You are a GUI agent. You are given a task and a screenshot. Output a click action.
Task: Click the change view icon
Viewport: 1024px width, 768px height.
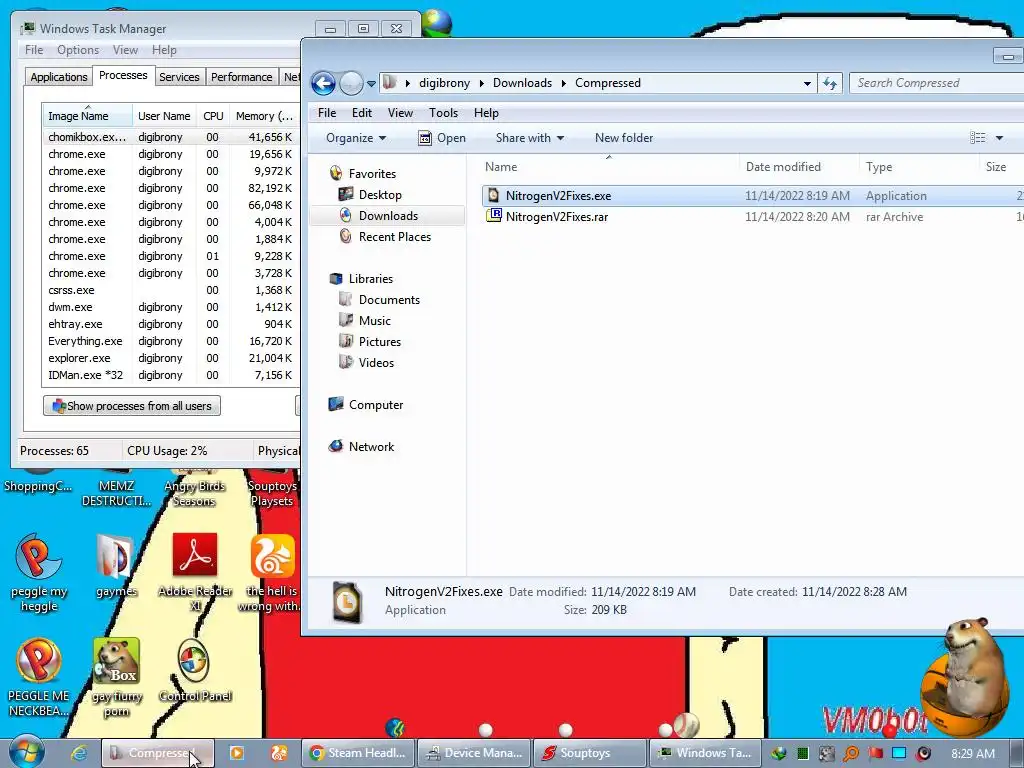click(978, 138)
